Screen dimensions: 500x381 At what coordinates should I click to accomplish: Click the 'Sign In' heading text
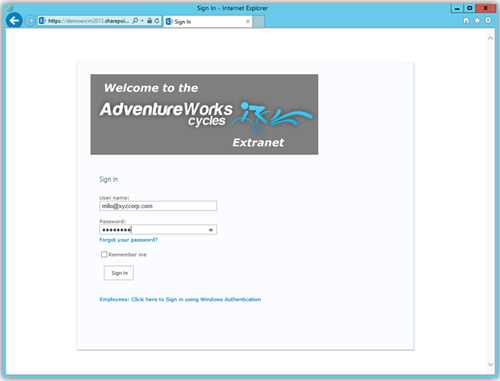109,179
